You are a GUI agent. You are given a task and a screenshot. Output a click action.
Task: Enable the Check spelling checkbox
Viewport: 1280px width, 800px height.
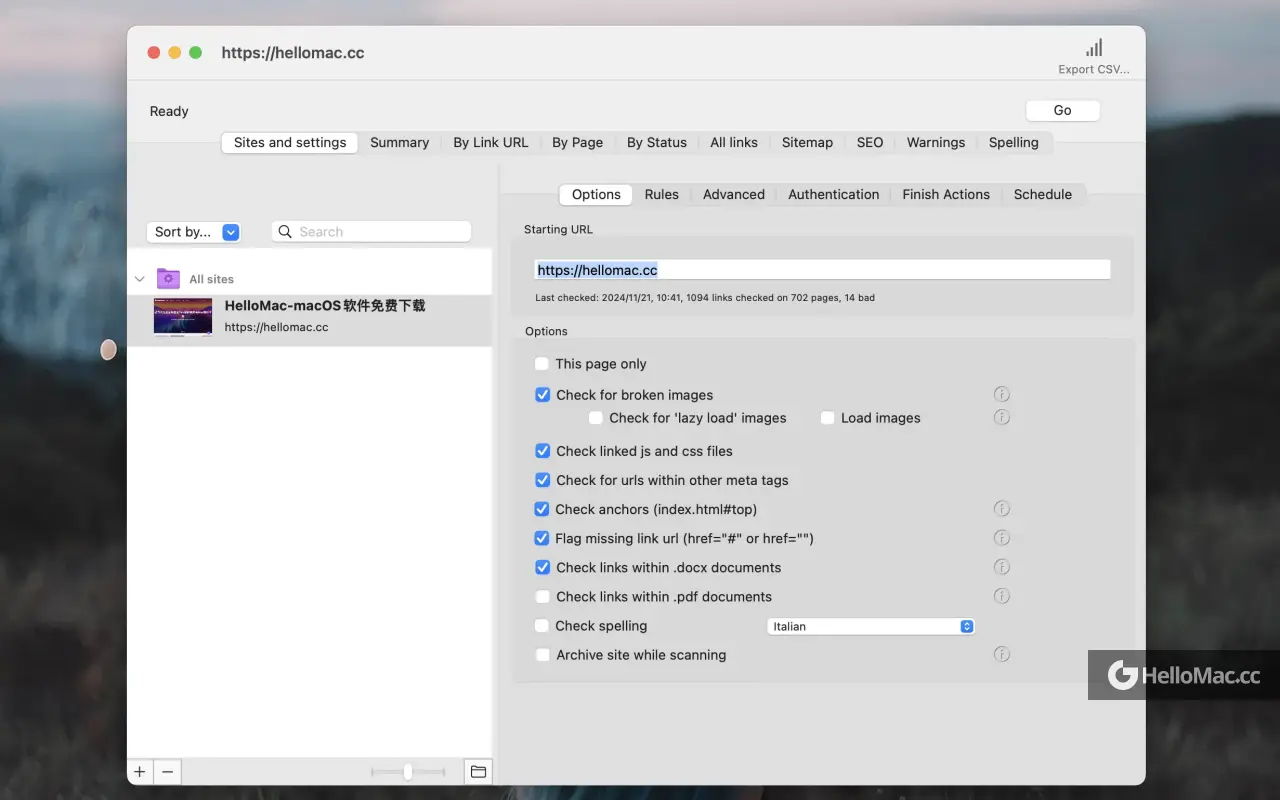point(542,626)
